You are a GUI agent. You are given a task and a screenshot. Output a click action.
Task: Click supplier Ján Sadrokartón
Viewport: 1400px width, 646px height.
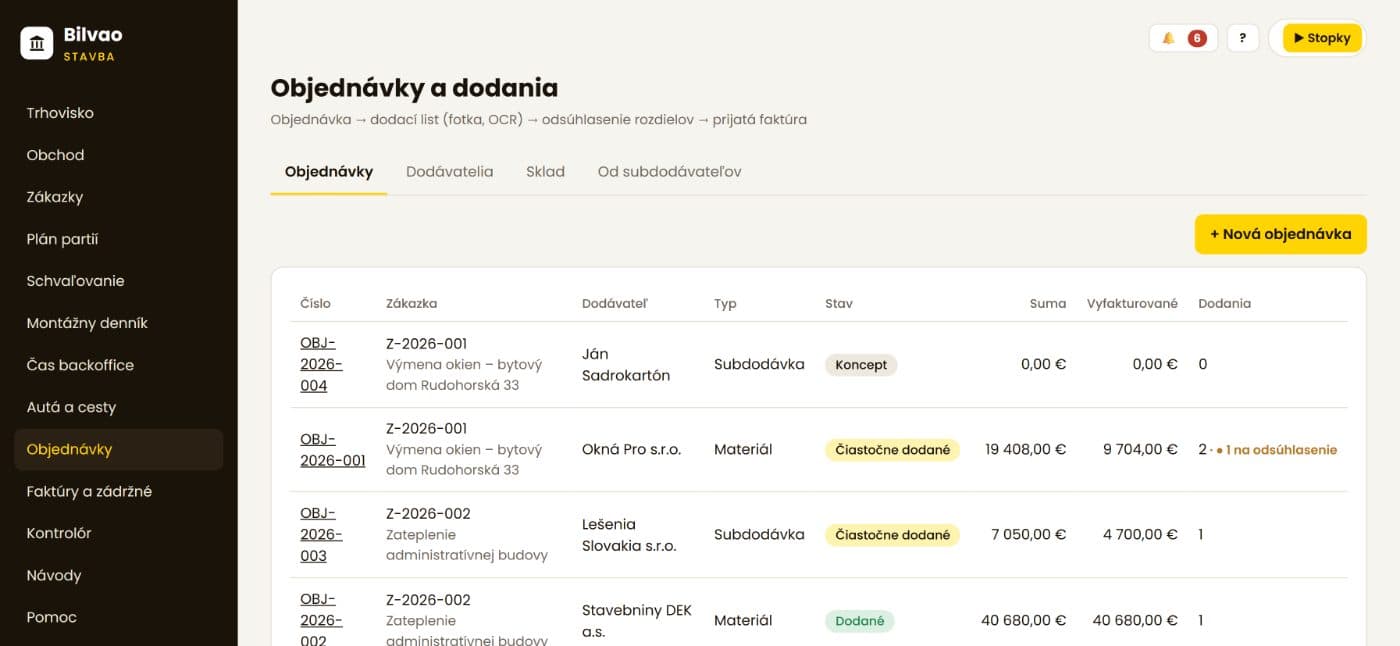626,365
